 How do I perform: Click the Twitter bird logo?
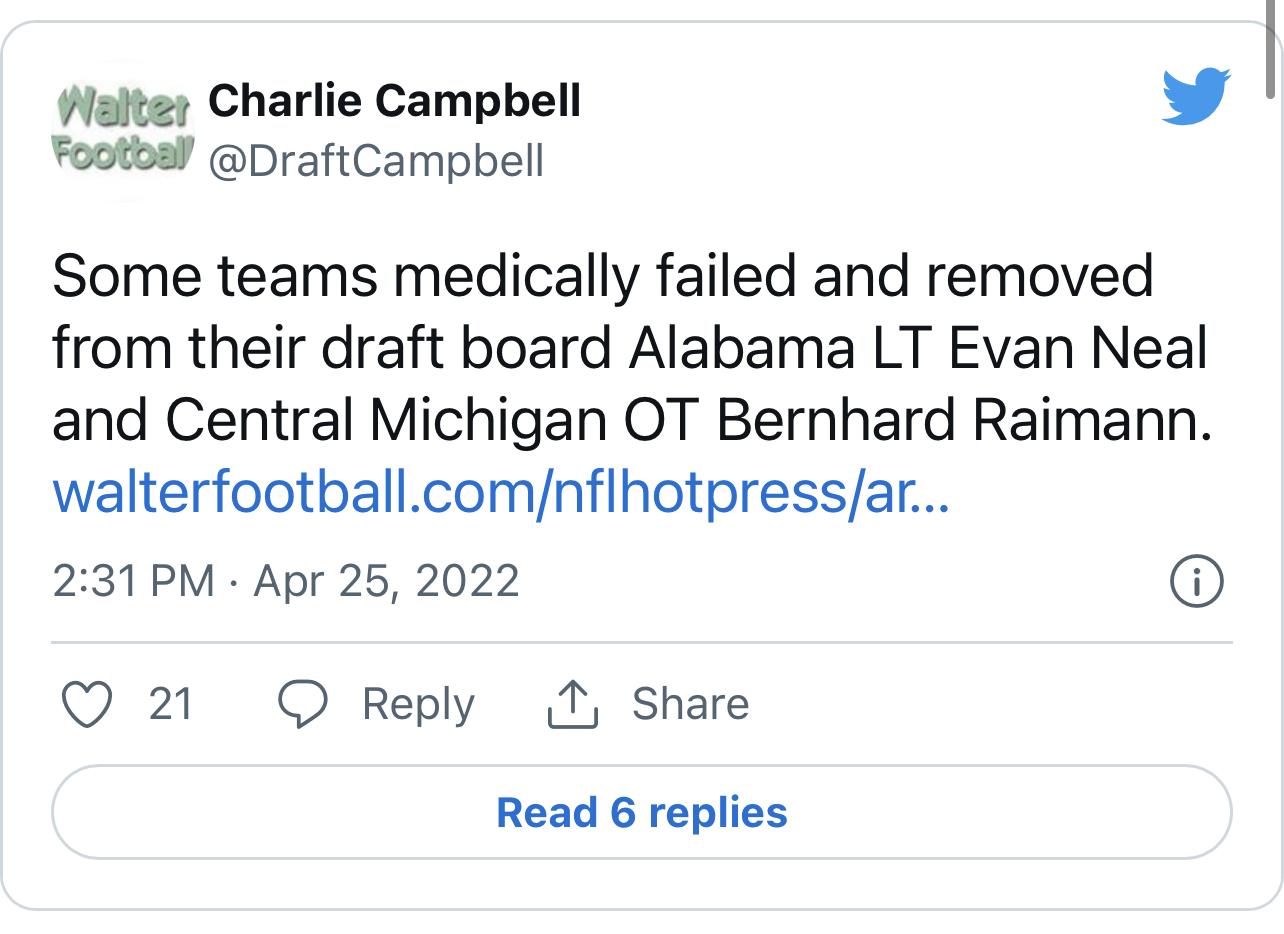(x=1196, y=97)
